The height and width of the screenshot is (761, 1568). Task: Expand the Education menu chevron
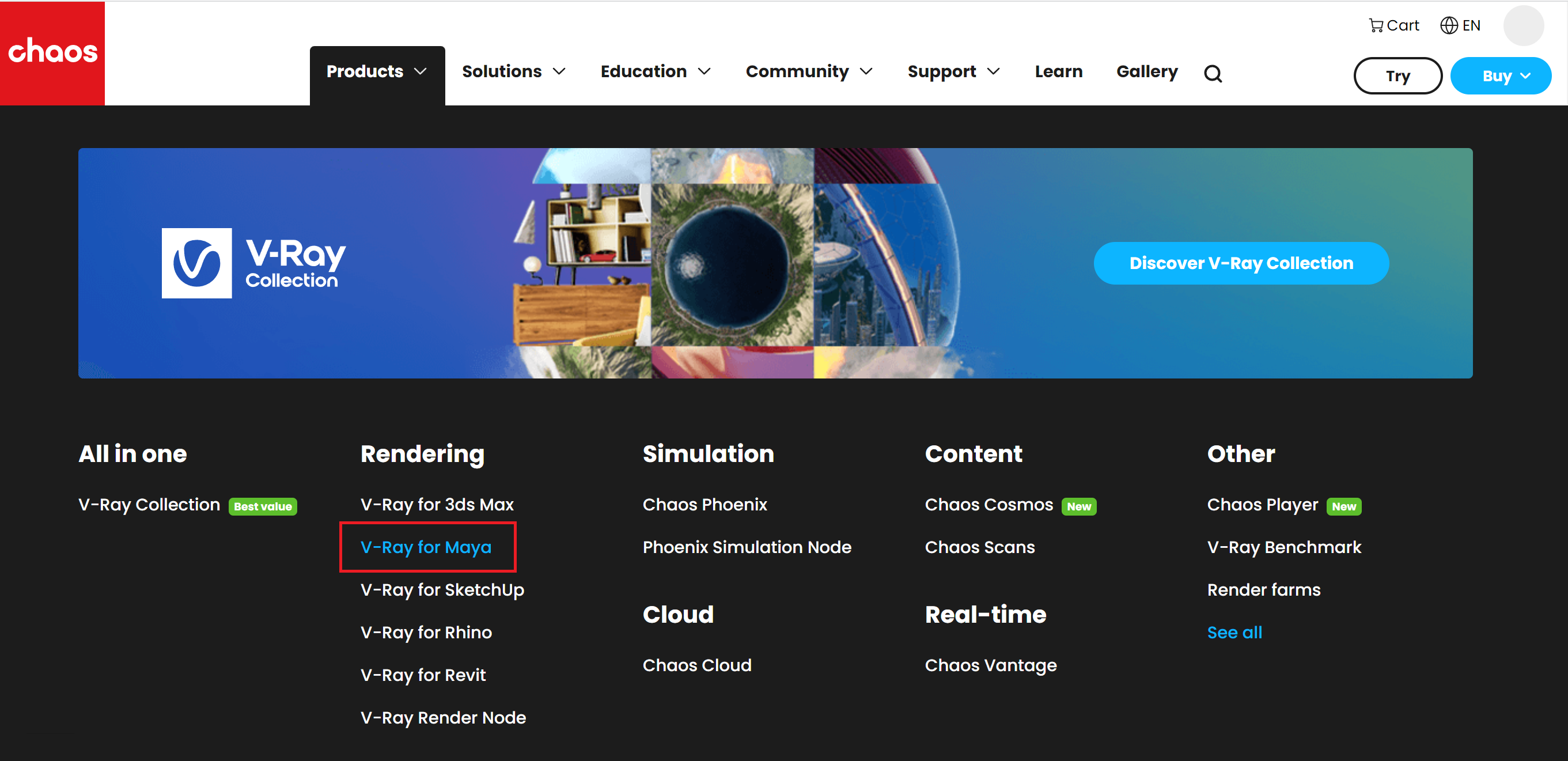705,71
